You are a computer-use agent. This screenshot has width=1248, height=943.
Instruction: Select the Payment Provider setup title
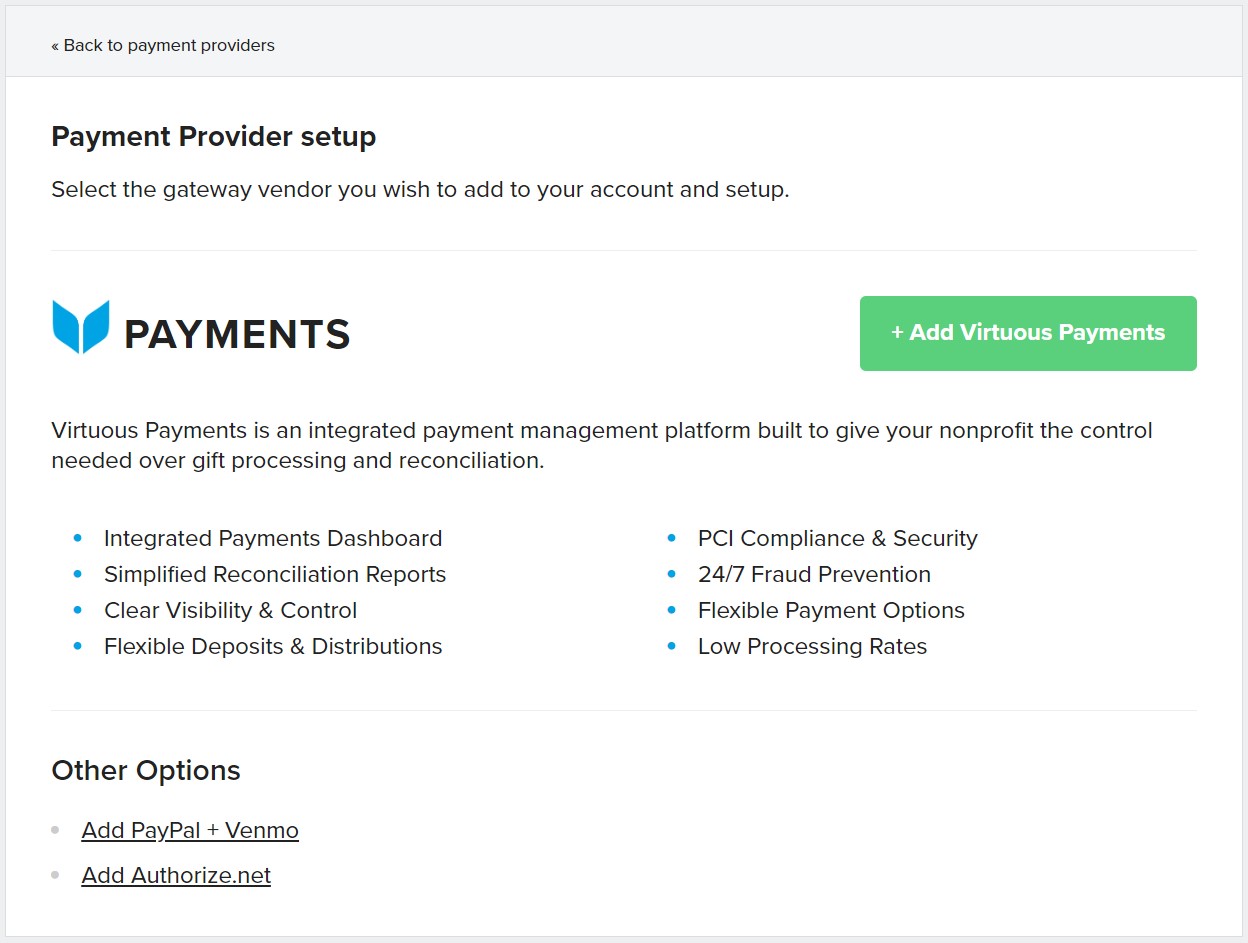[213, 137]
